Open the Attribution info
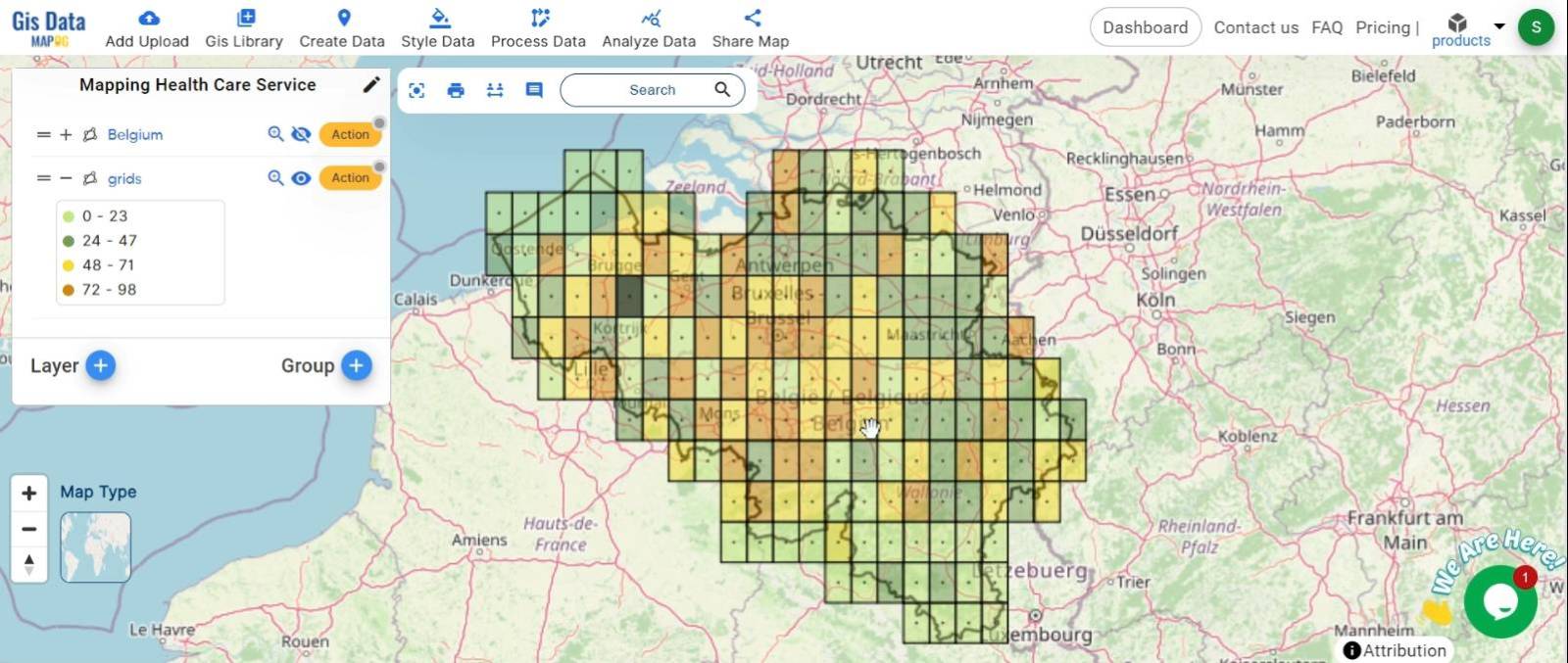Screen dimensions: 1568x663 [1396, 650]
